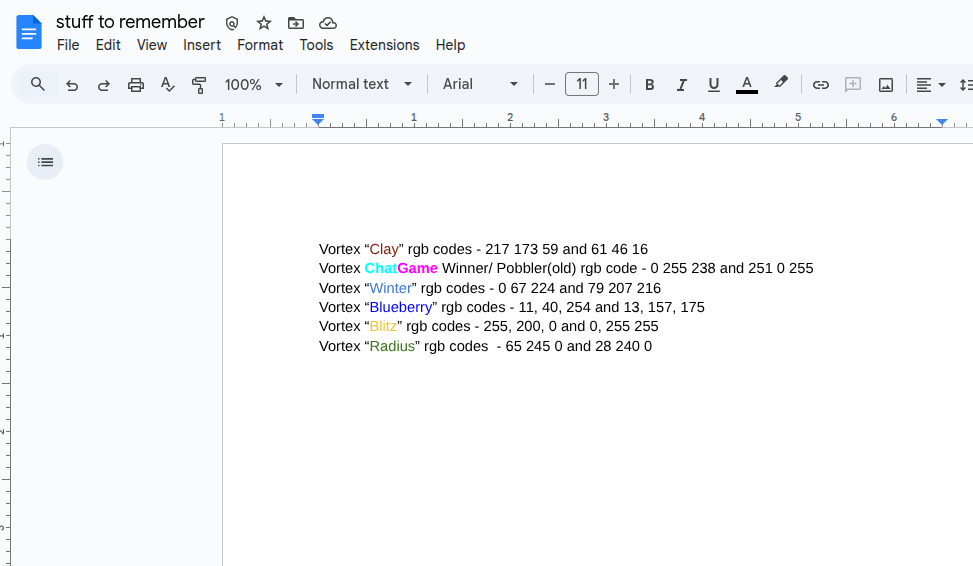The image size is (973, 566).
Task: Insert a link
Action: pos(820,84)
